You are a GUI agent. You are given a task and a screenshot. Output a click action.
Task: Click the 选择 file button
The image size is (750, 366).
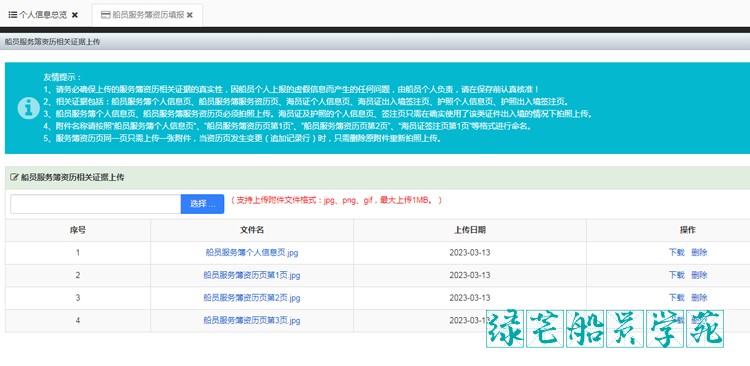coord(202,204)
